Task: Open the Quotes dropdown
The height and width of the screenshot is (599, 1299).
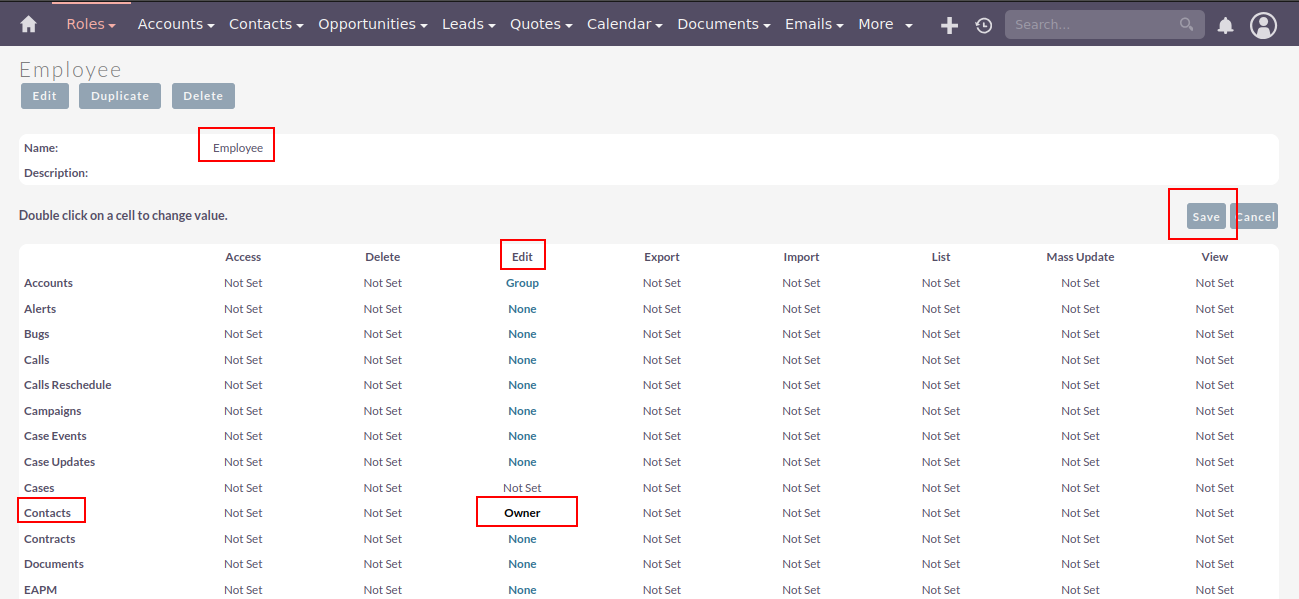Action: pos(541,24)
